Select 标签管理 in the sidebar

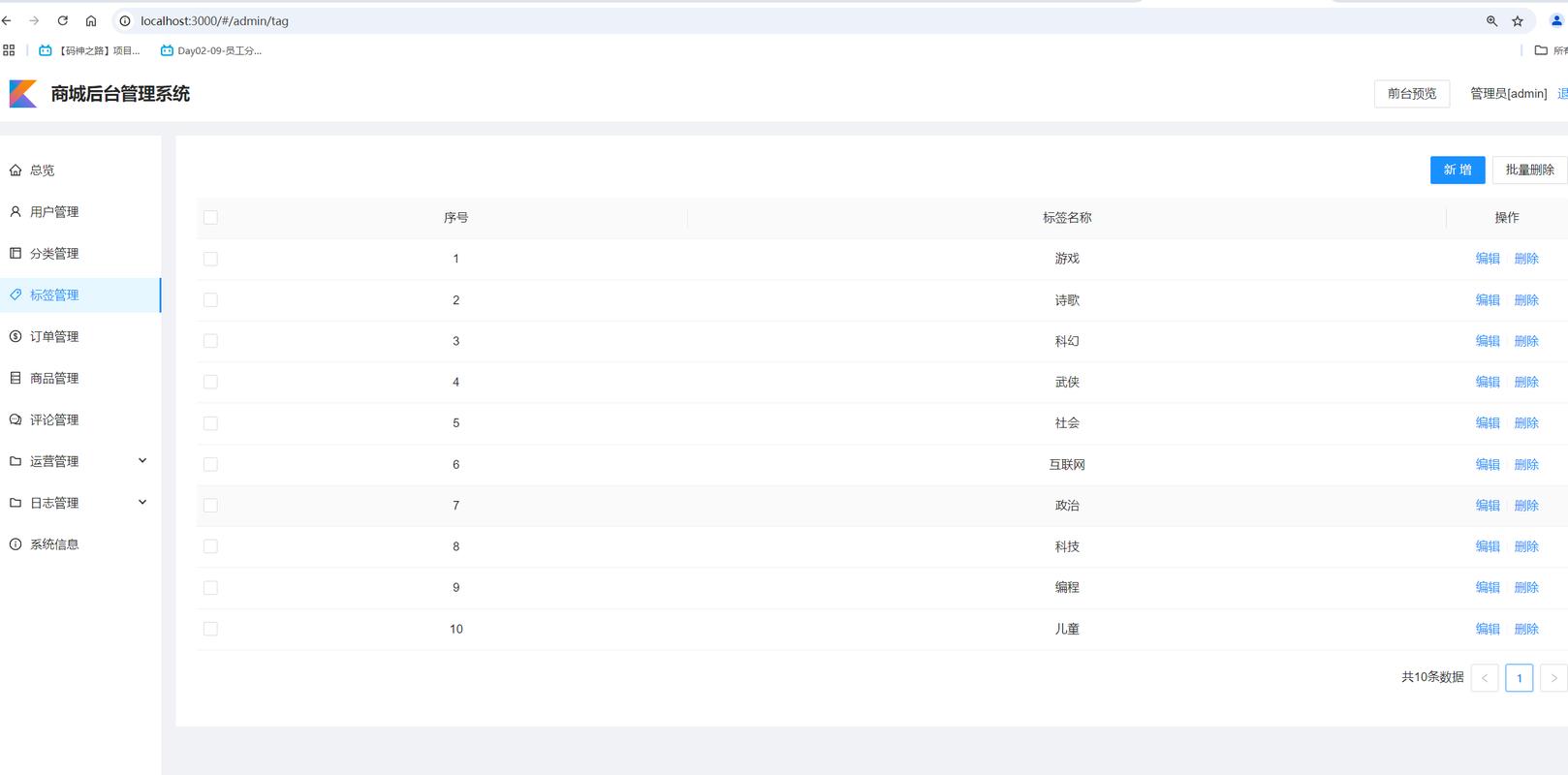click(80, 295)
